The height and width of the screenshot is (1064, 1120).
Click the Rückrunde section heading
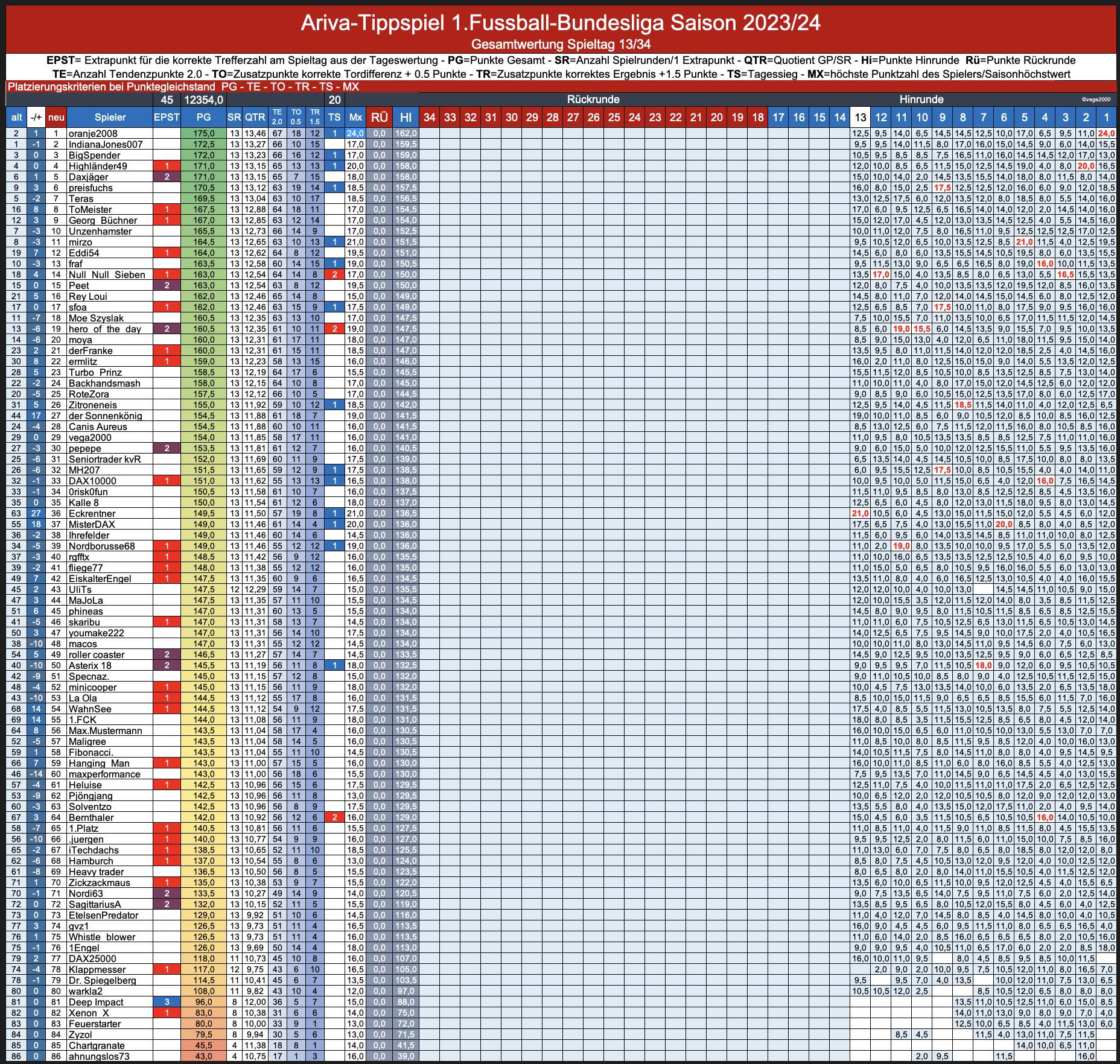pos(593,100)
